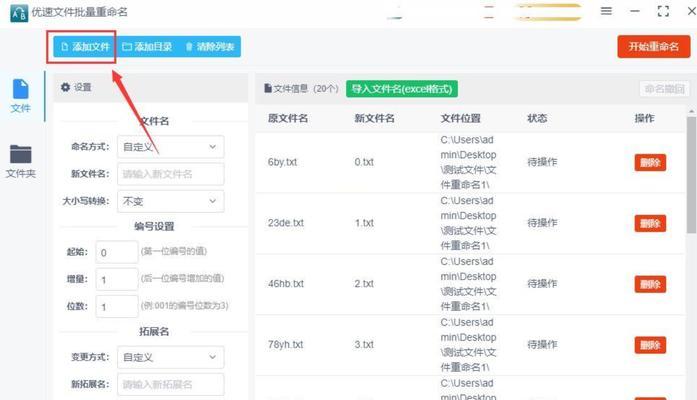Delete the 78yh.txt row

[650, 345]
